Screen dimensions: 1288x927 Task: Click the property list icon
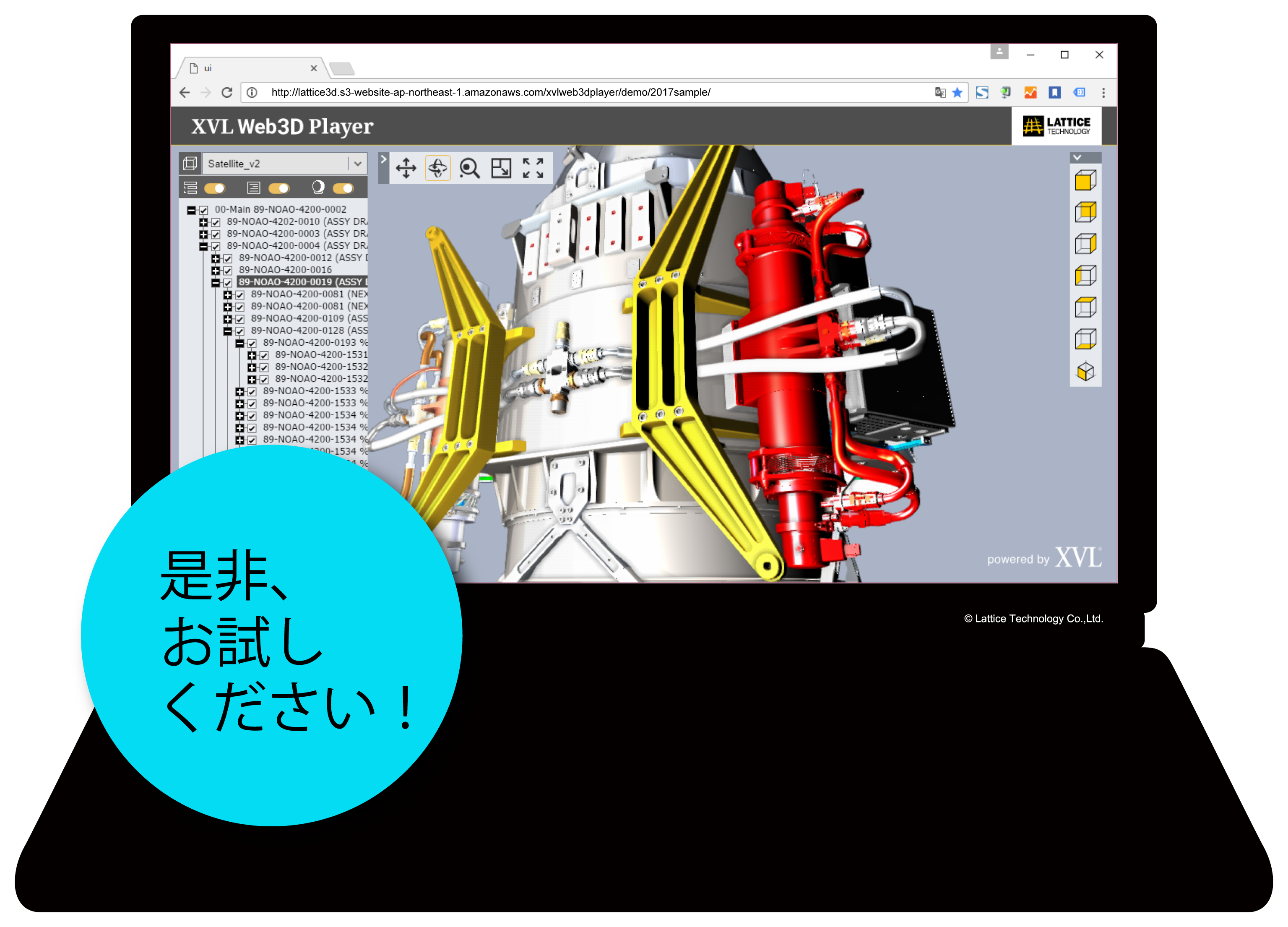(254, 188)
